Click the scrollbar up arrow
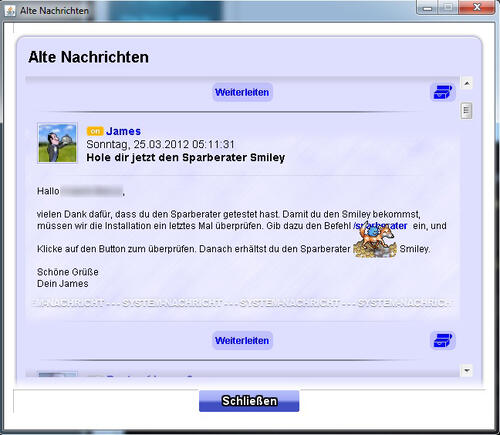The height and width of the screenshot is (435, 500). (467, 83)
